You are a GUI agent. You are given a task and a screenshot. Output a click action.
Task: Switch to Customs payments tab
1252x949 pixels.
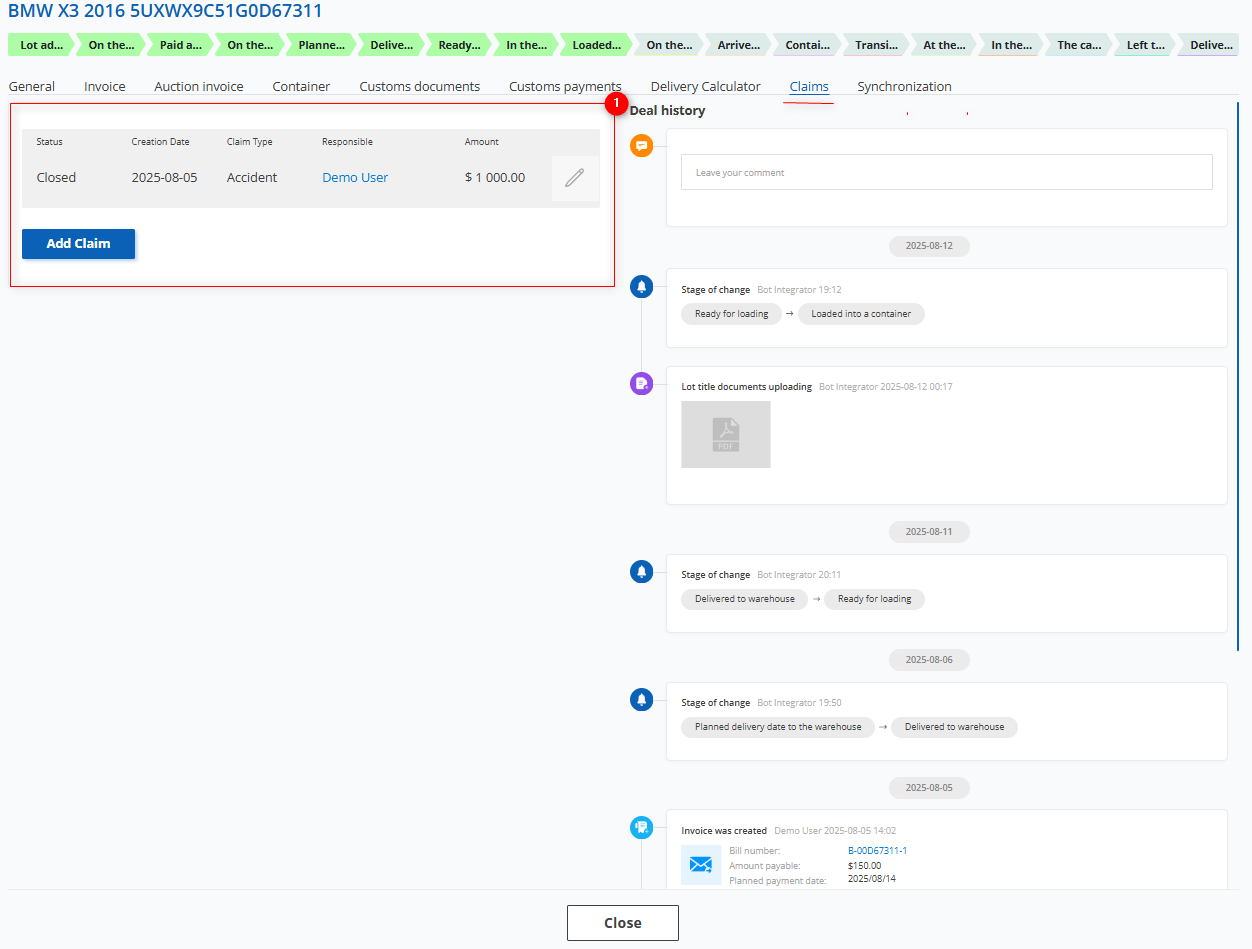565,87
